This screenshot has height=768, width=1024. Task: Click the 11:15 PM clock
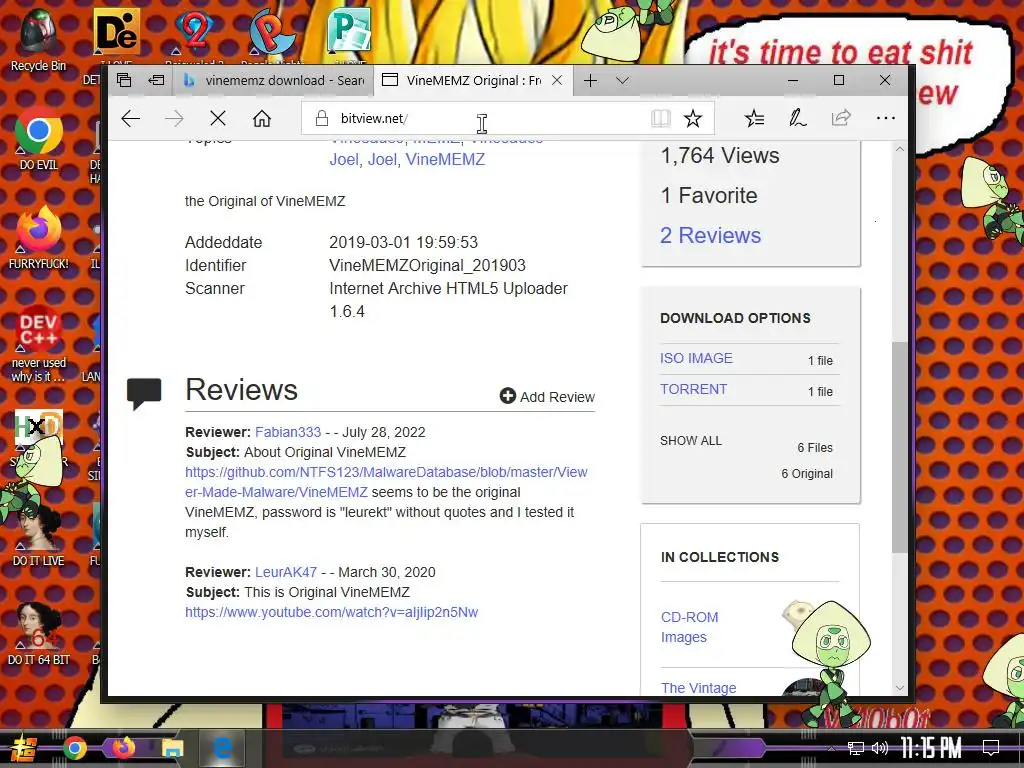(x=931, y=748)
